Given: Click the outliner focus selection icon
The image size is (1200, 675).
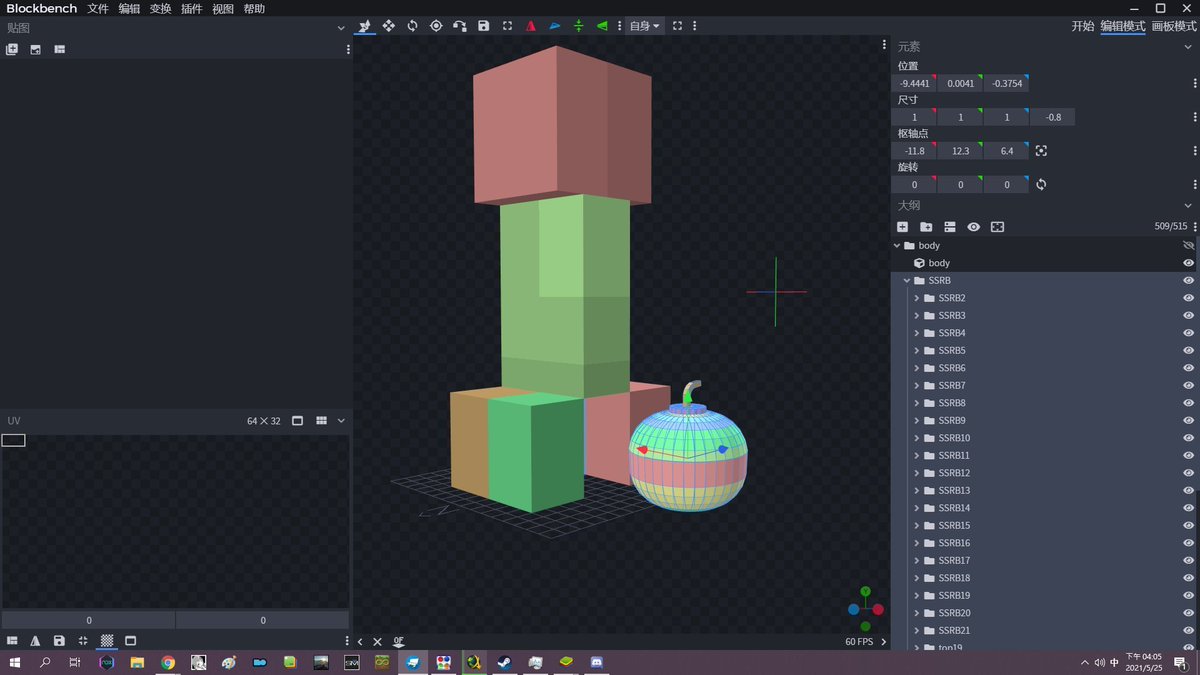Looking at the screenshot, I should (997, 227).
